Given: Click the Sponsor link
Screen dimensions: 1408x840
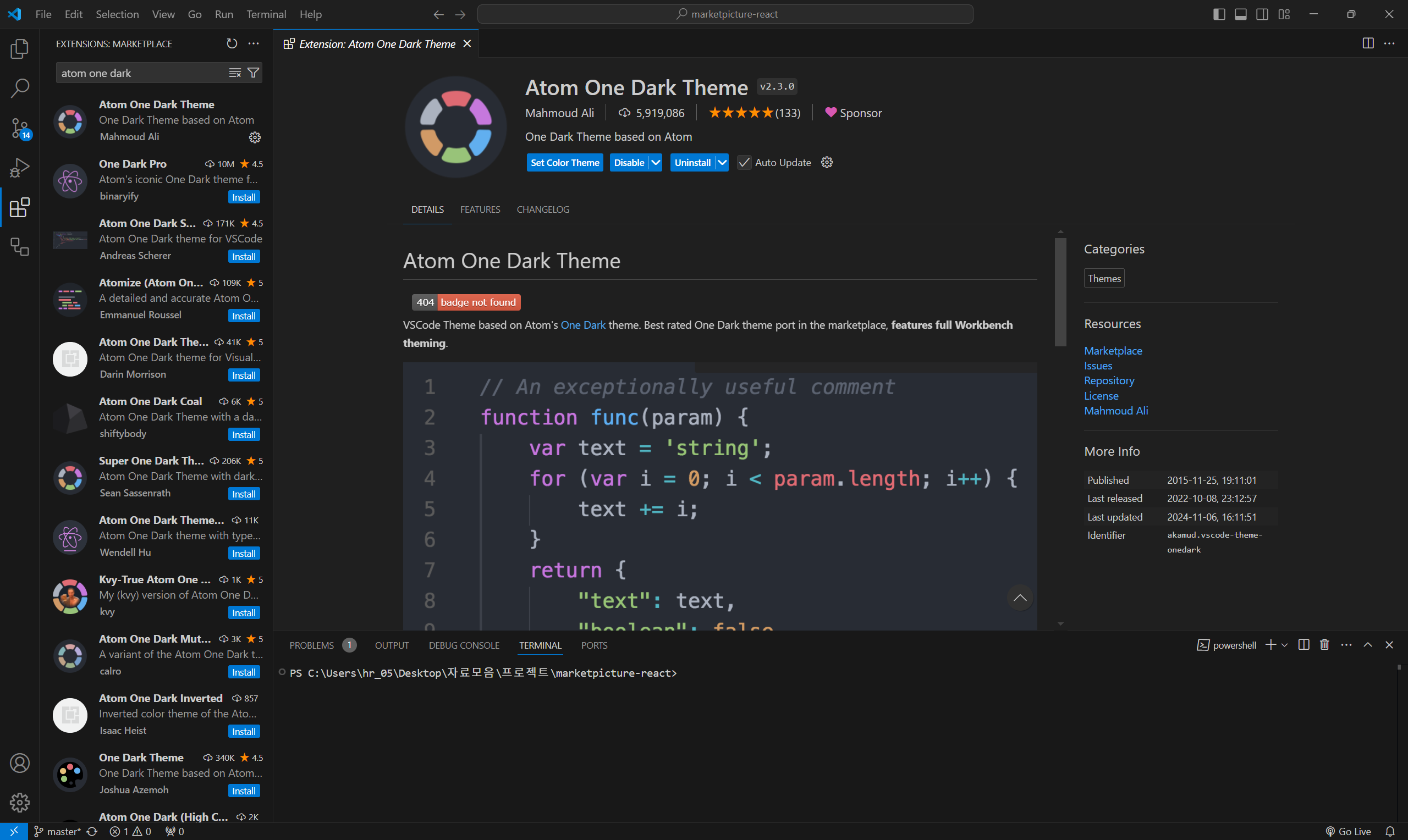Looking at the screenshot, I should click(853, 113).
